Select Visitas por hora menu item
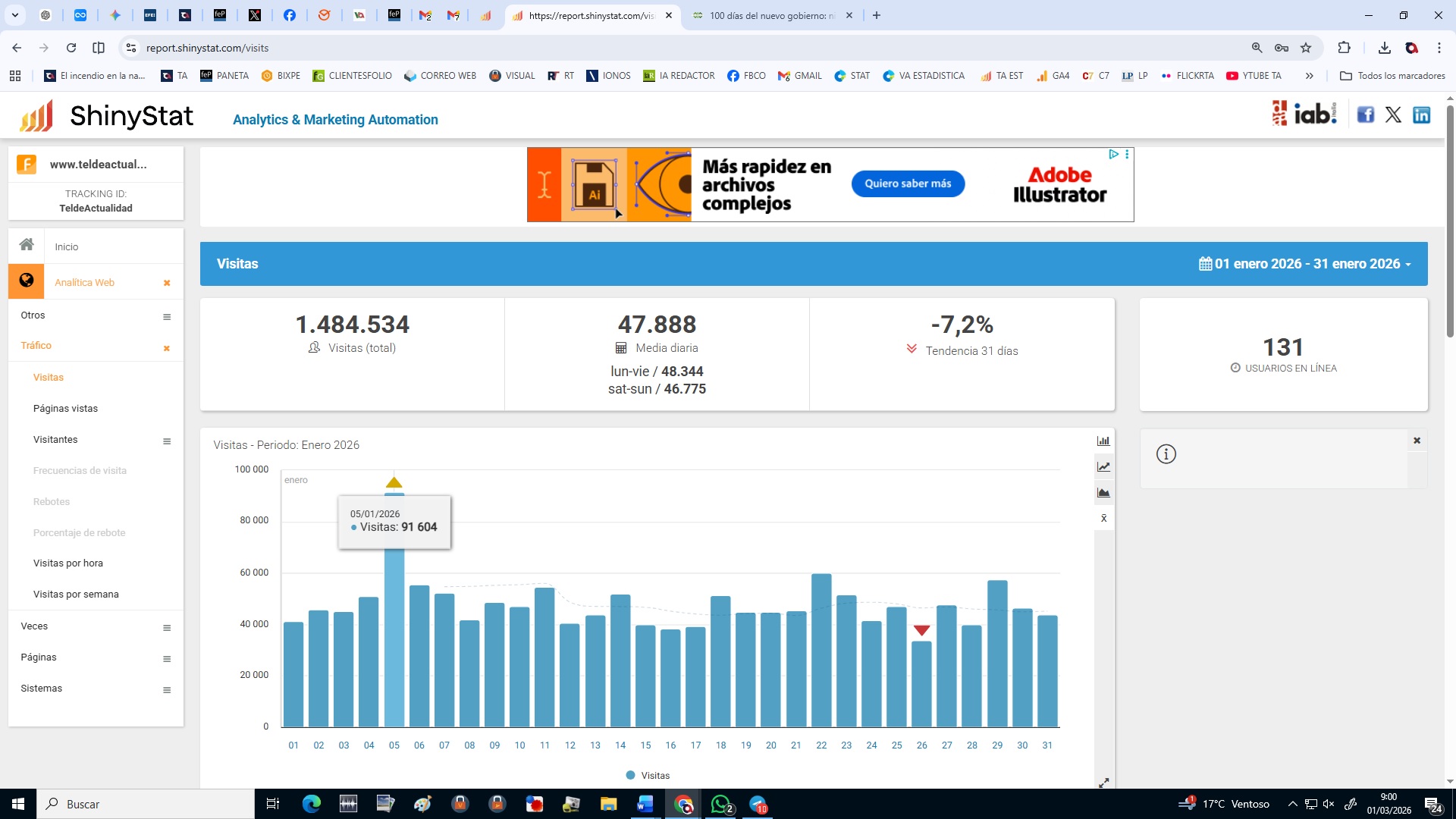The image size is (1456, 819). 68,563
